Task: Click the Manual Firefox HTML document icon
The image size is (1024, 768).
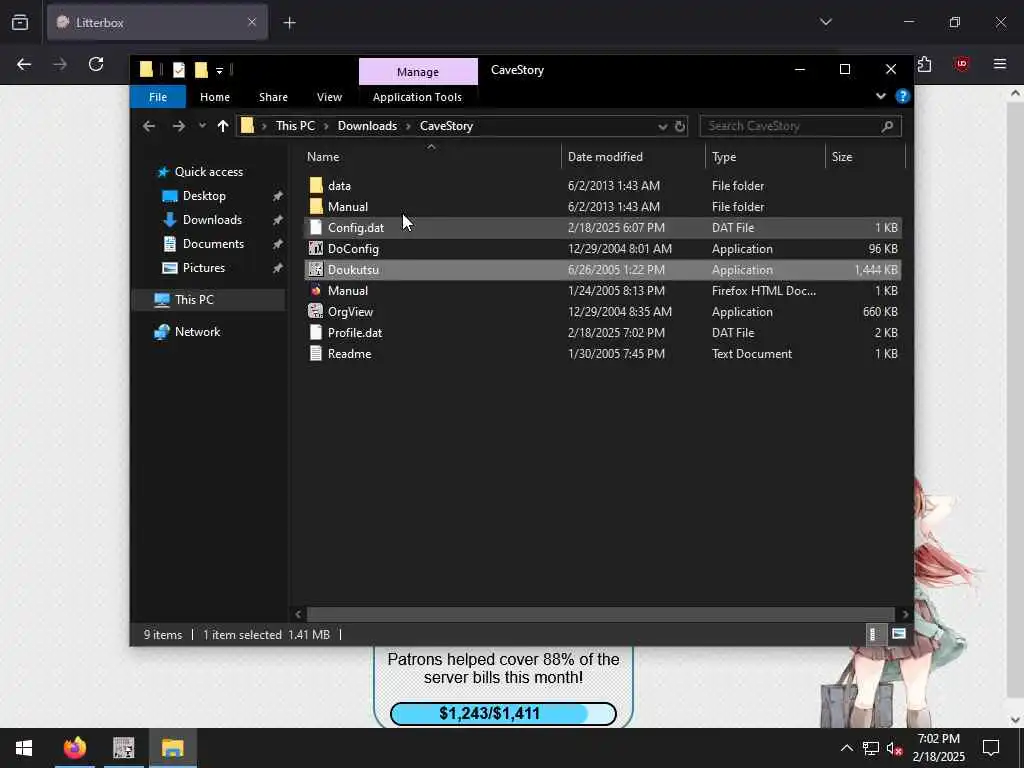Action: (x=316, y=291)
